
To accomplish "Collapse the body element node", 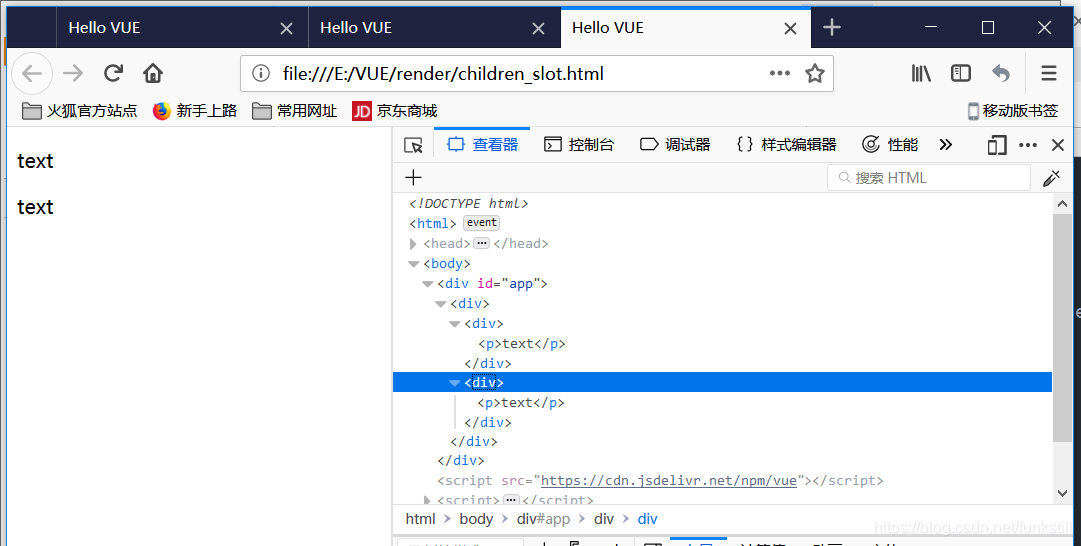I will click(x=414, y=264).
